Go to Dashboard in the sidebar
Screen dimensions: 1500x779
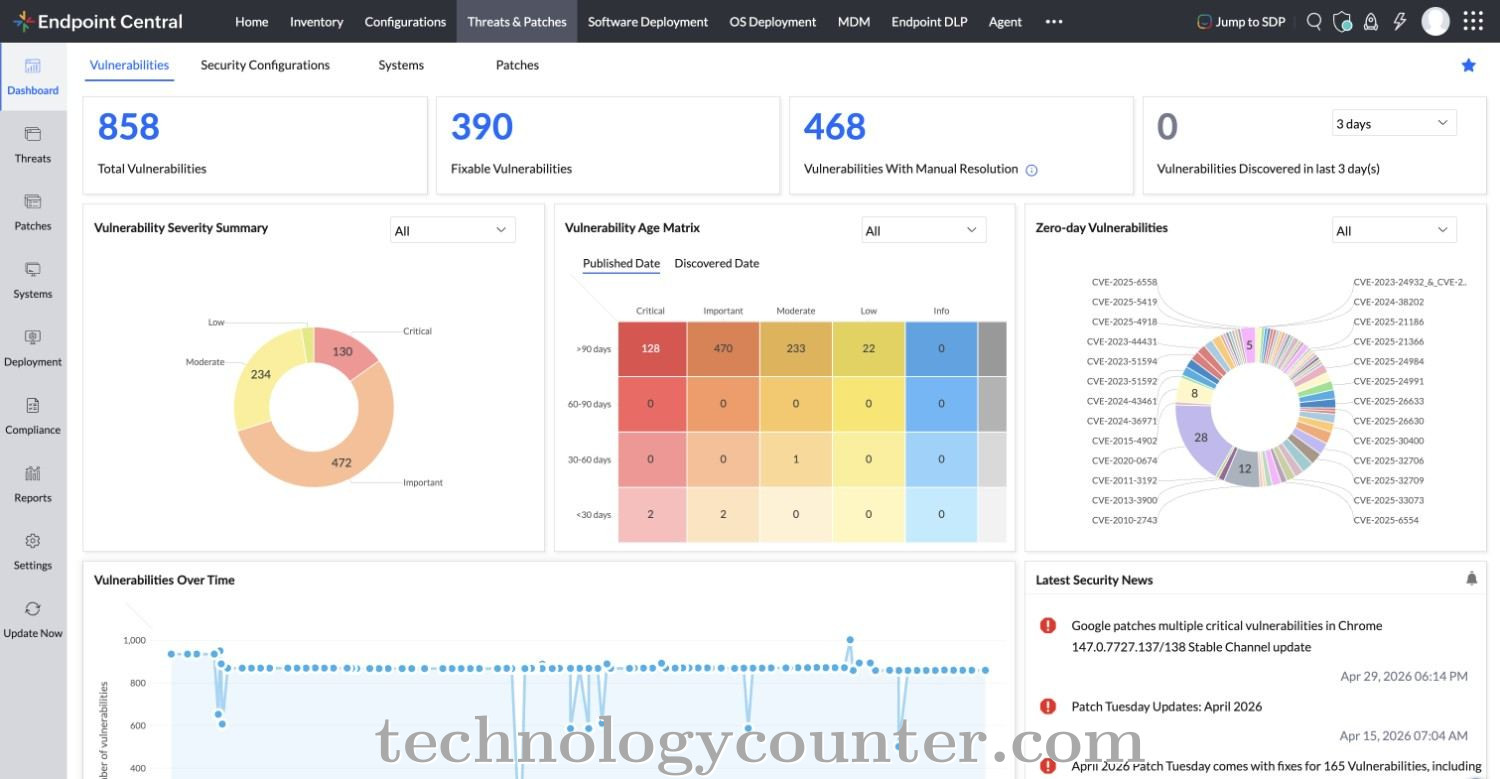click(33, 77)
